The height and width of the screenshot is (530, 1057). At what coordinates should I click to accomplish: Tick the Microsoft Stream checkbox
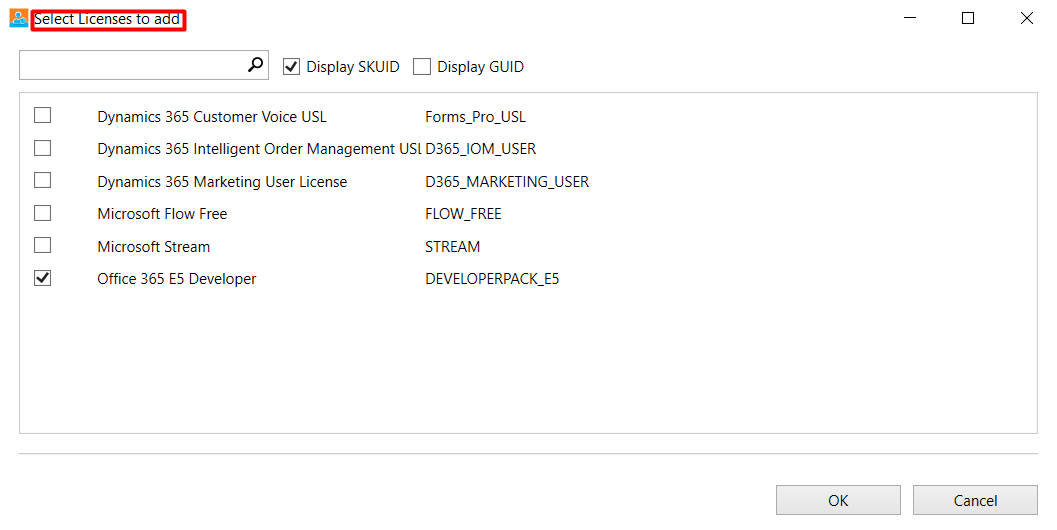pos(42,245)
